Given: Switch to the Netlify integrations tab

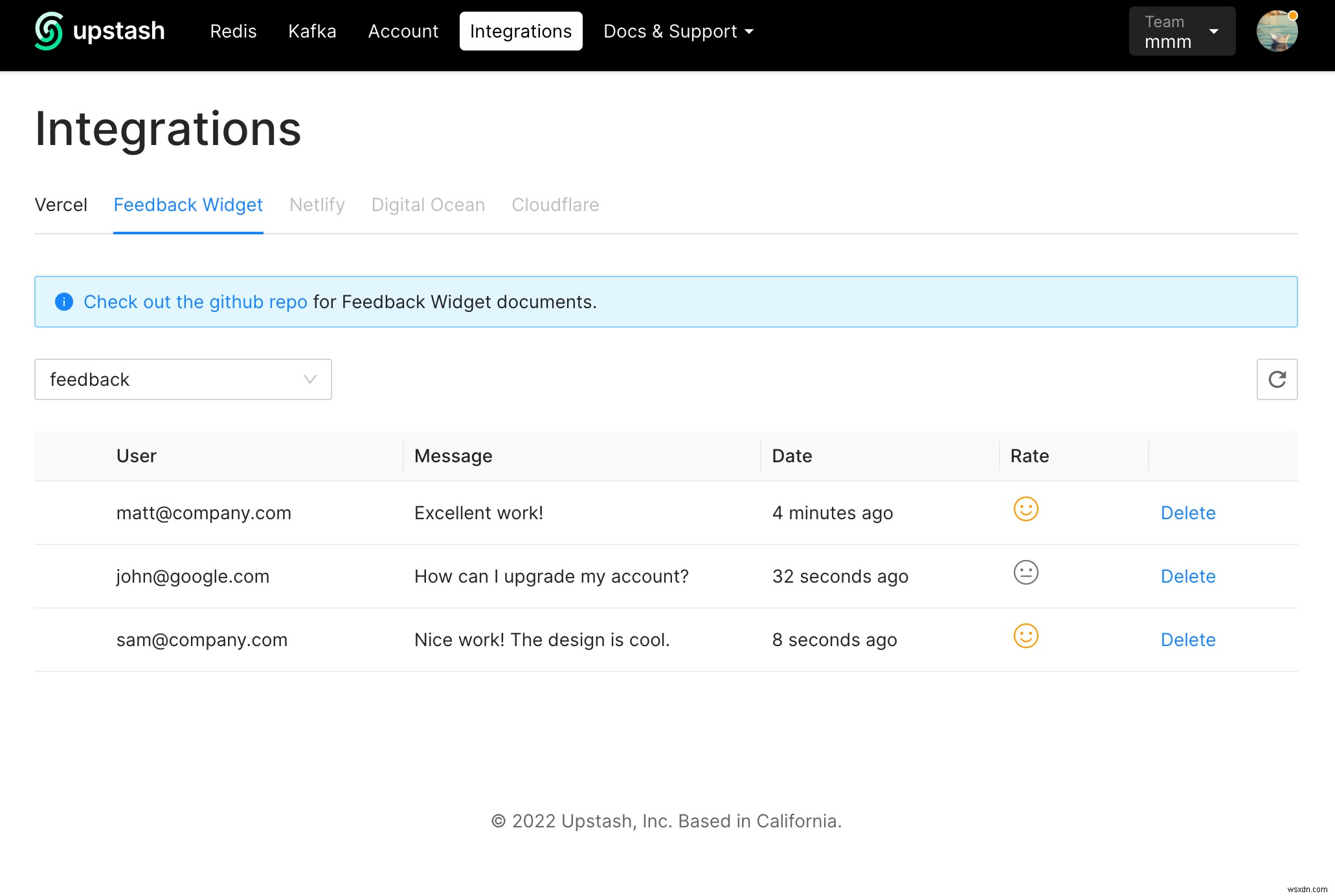Looking at the screenshot, I should (x=317, y=205).
